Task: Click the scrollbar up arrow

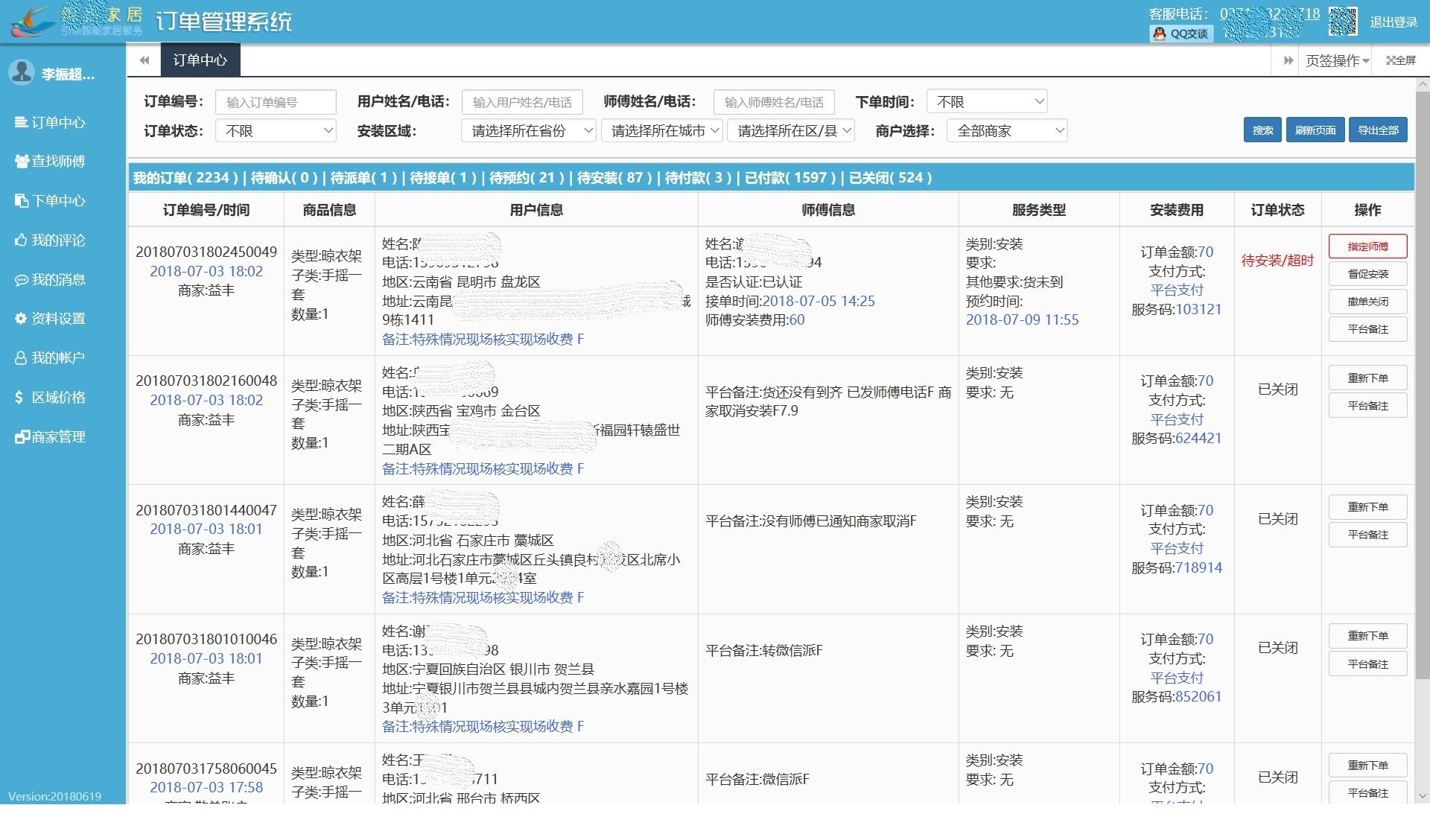Action: 1423,85
